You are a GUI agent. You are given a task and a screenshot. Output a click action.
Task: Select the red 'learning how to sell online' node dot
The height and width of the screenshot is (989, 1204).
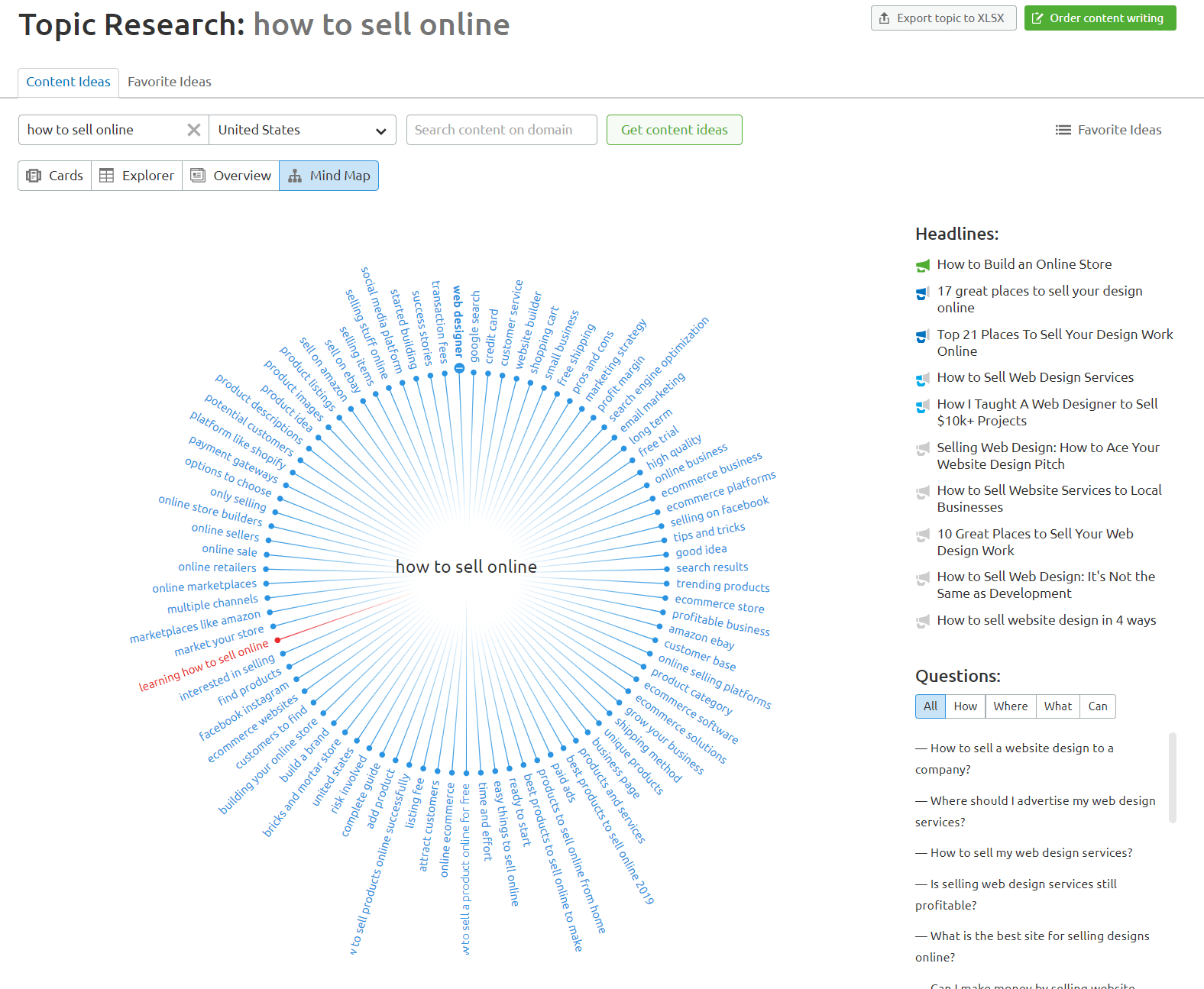[x=277, y=640]
